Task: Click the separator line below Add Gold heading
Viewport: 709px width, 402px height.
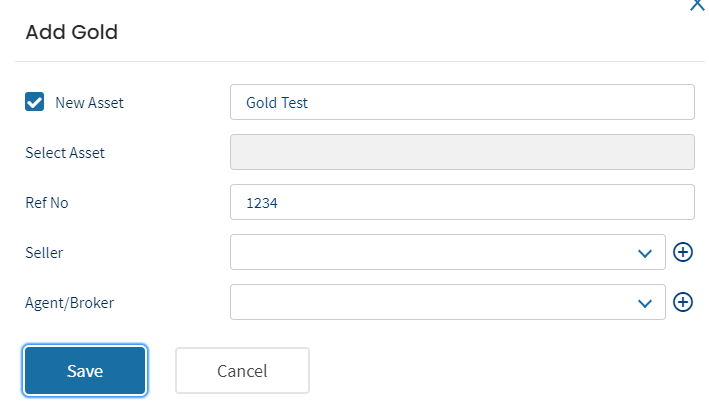Action: tap(359, 61)
